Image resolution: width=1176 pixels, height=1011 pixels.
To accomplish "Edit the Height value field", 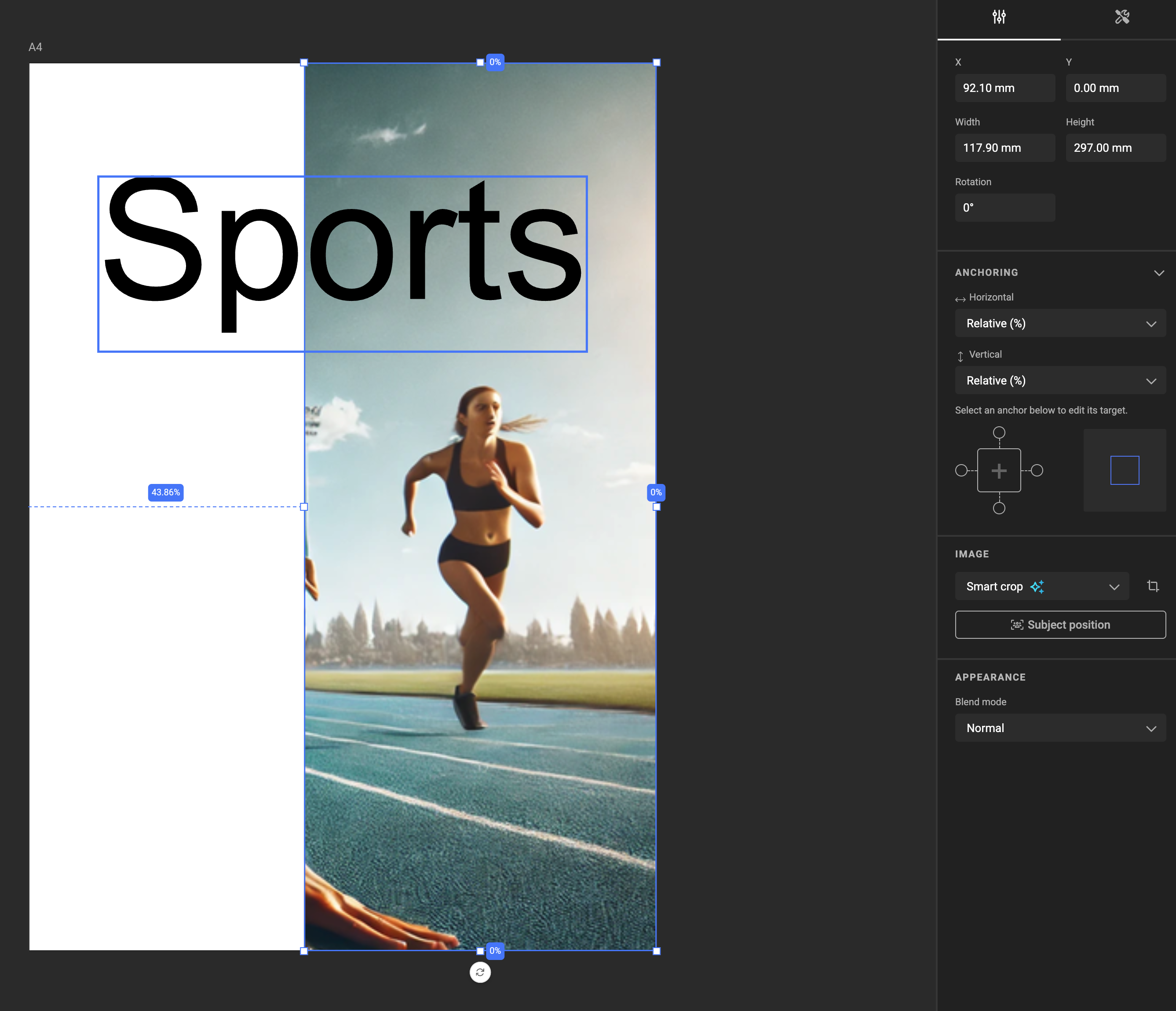I will (x=1115, y=147).
